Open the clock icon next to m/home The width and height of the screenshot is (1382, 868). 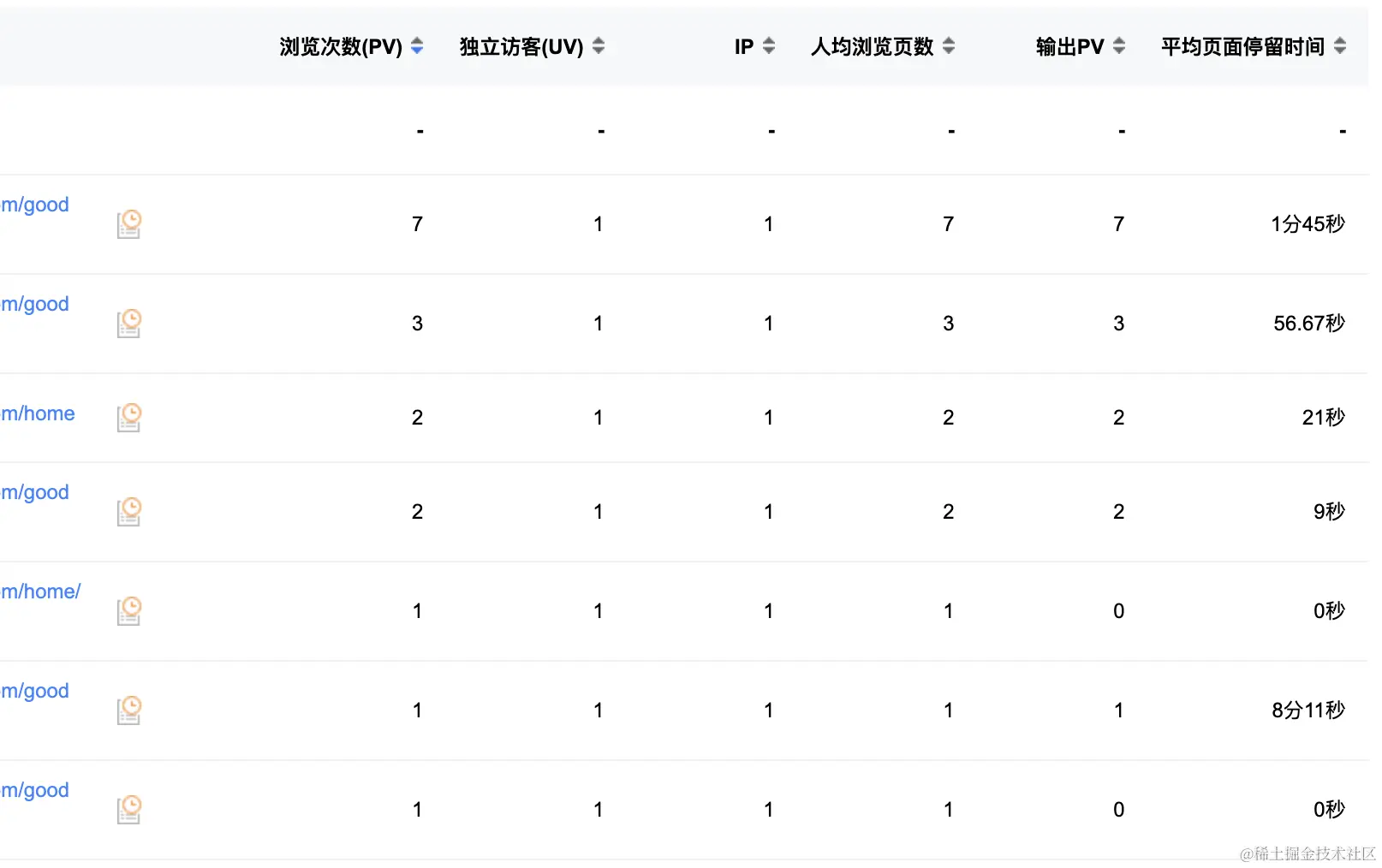tap(128, 417)
